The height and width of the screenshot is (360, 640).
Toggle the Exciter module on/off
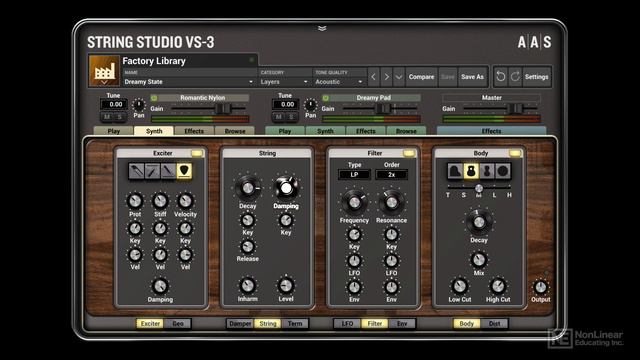(x=197, y=153)
